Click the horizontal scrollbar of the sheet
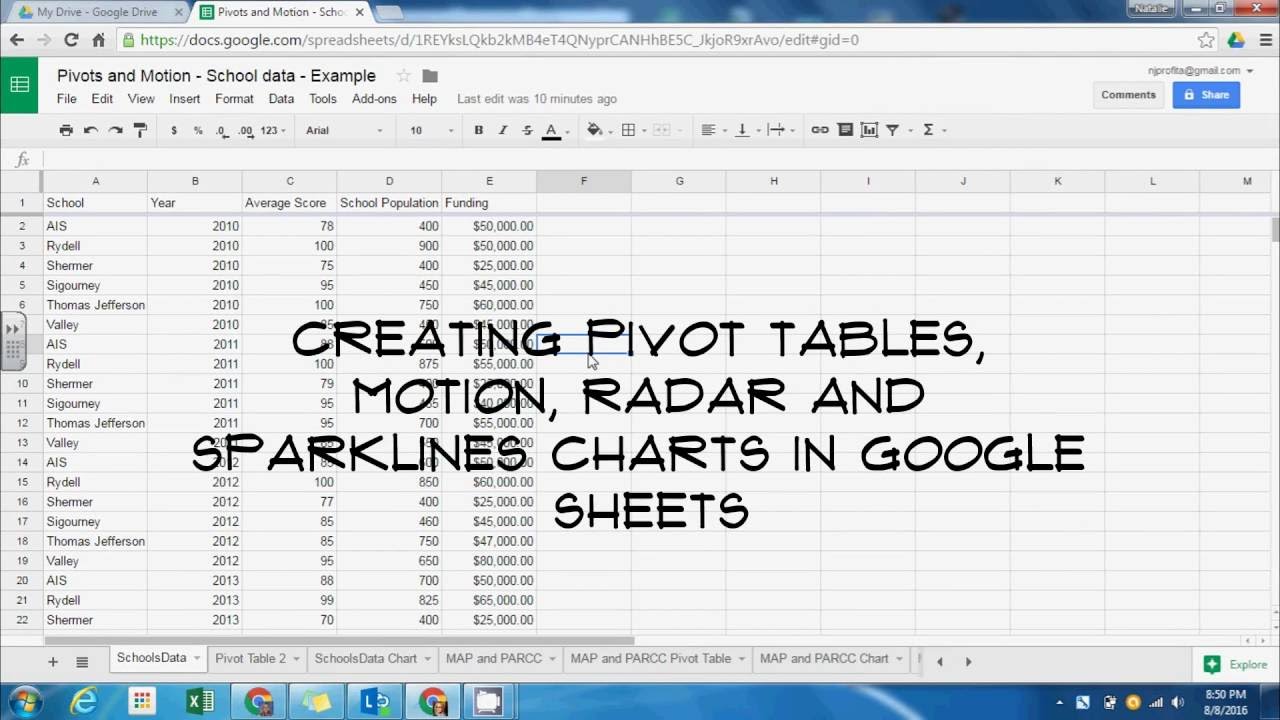This screenshot has width=1280, height=720. [x=339, y=641]
